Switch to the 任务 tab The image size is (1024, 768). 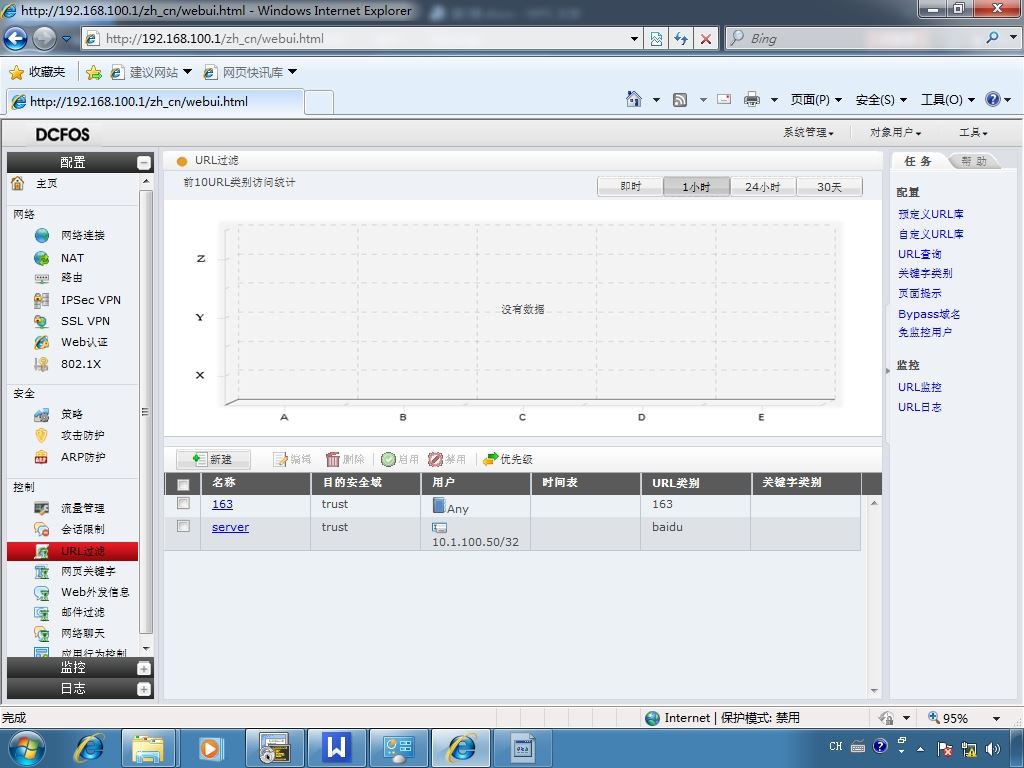[918, 161]
